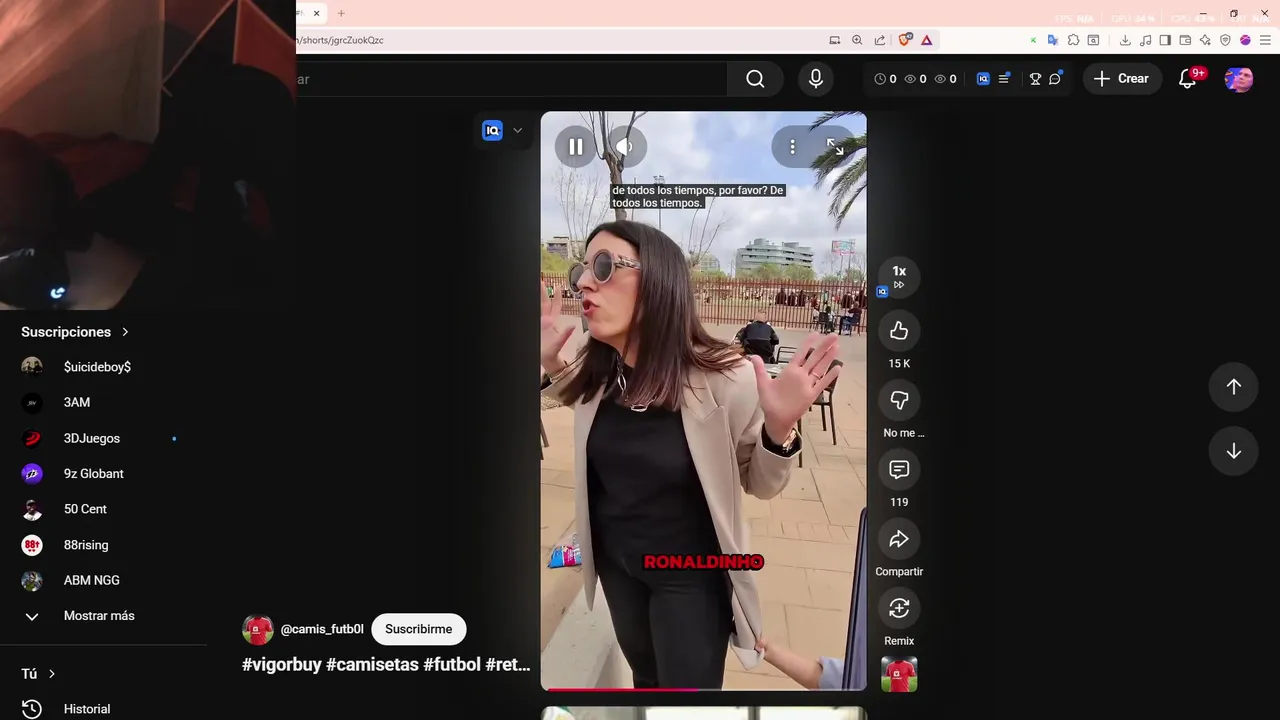Dislike this Short with thumbs down

point(899,400)
